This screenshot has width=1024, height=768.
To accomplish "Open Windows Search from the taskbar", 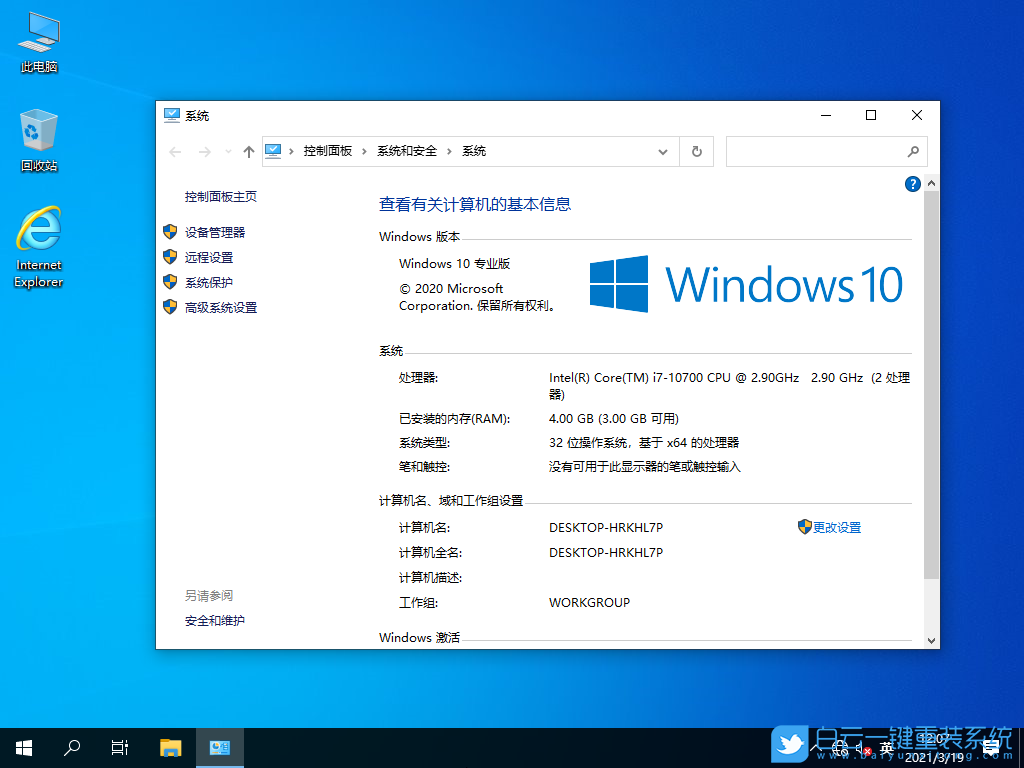I will [71, 747].
